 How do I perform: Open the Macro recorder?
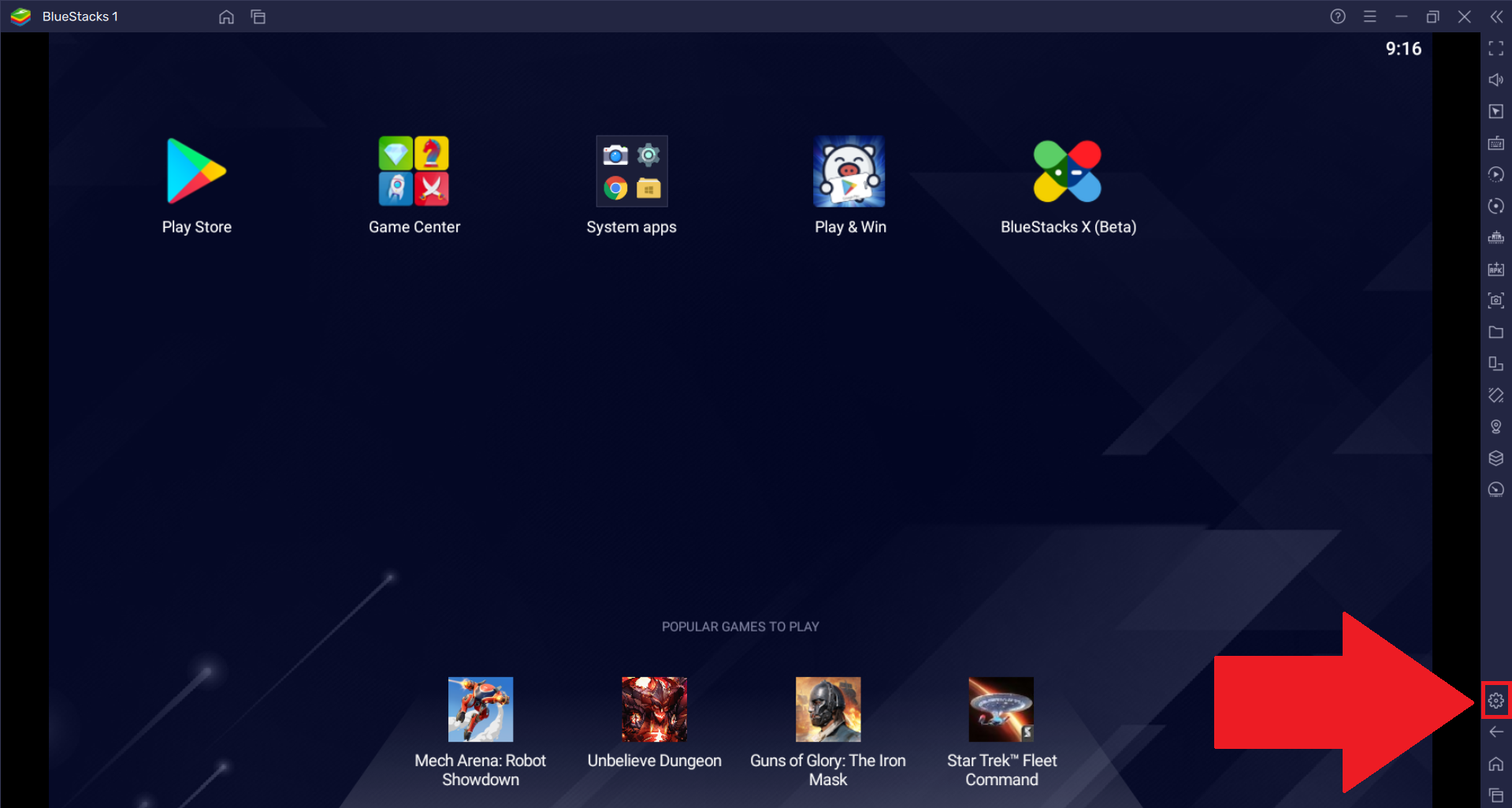point(1495,174)
